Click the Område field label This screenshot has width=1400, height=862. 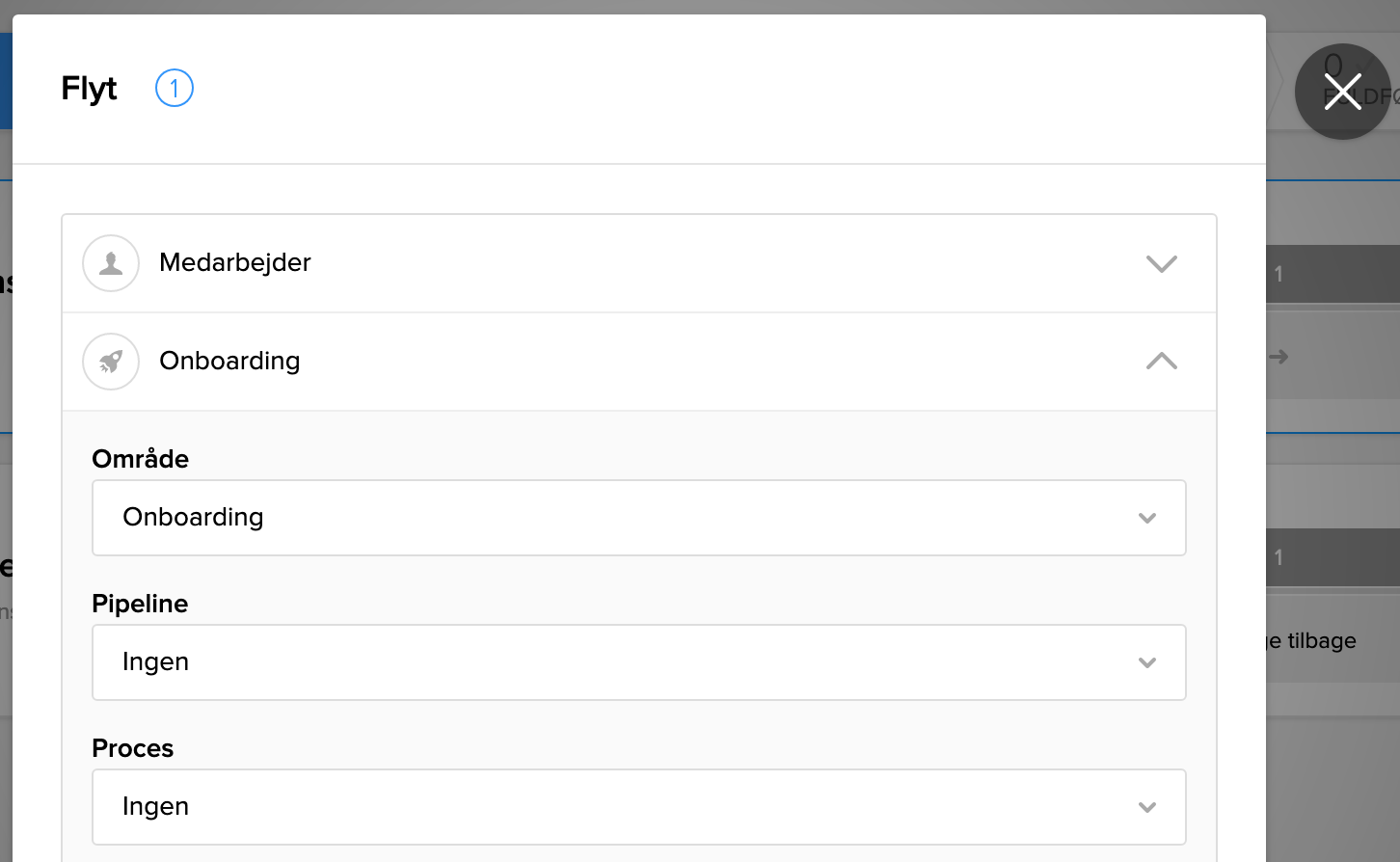click(x=141, y=459)
